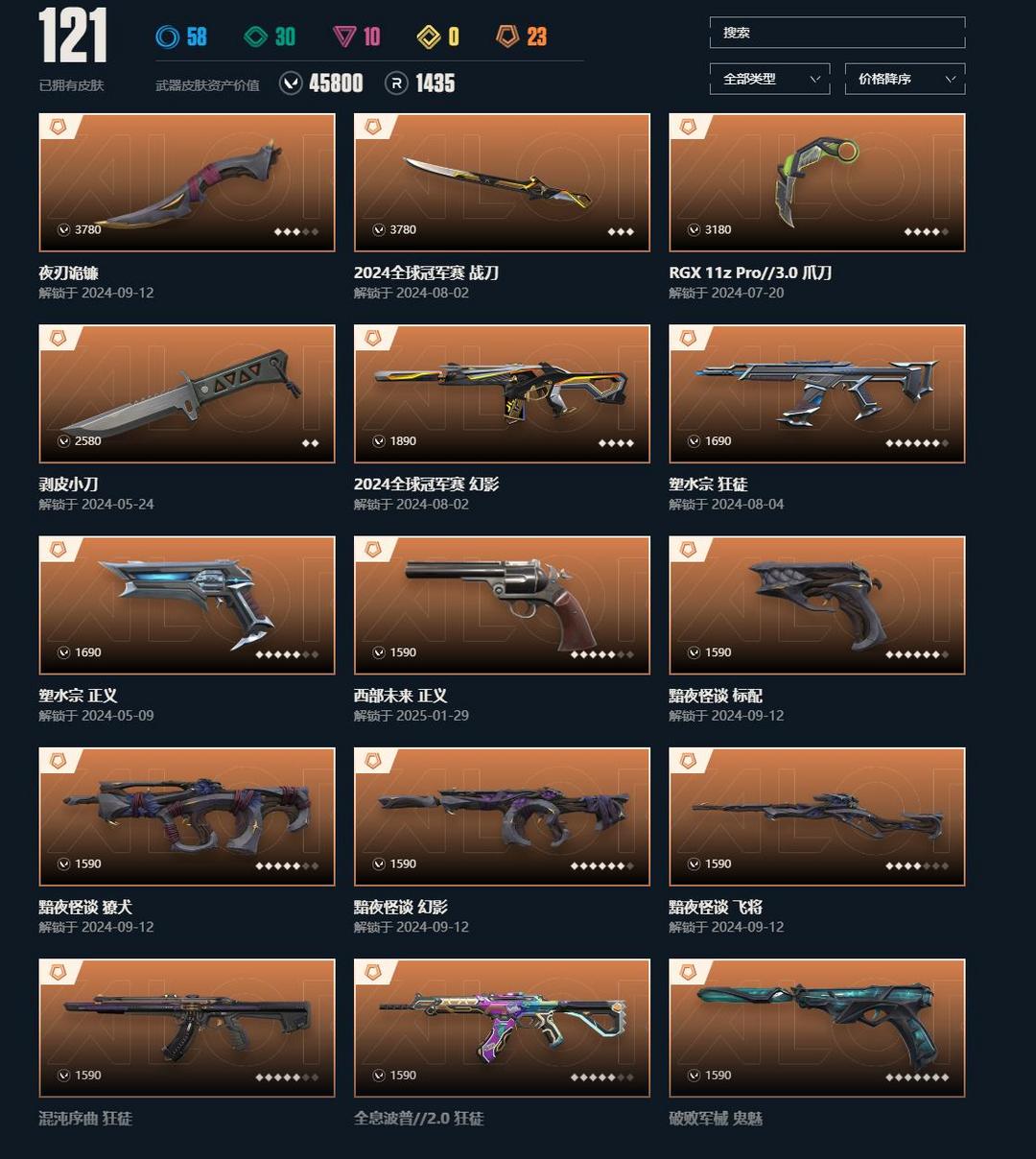Image resolution: width=1036 pixels, height=1159 pixels.
Task: Click tier badge on 夜刃诡镰 card
Action: (x=58, y=126)
